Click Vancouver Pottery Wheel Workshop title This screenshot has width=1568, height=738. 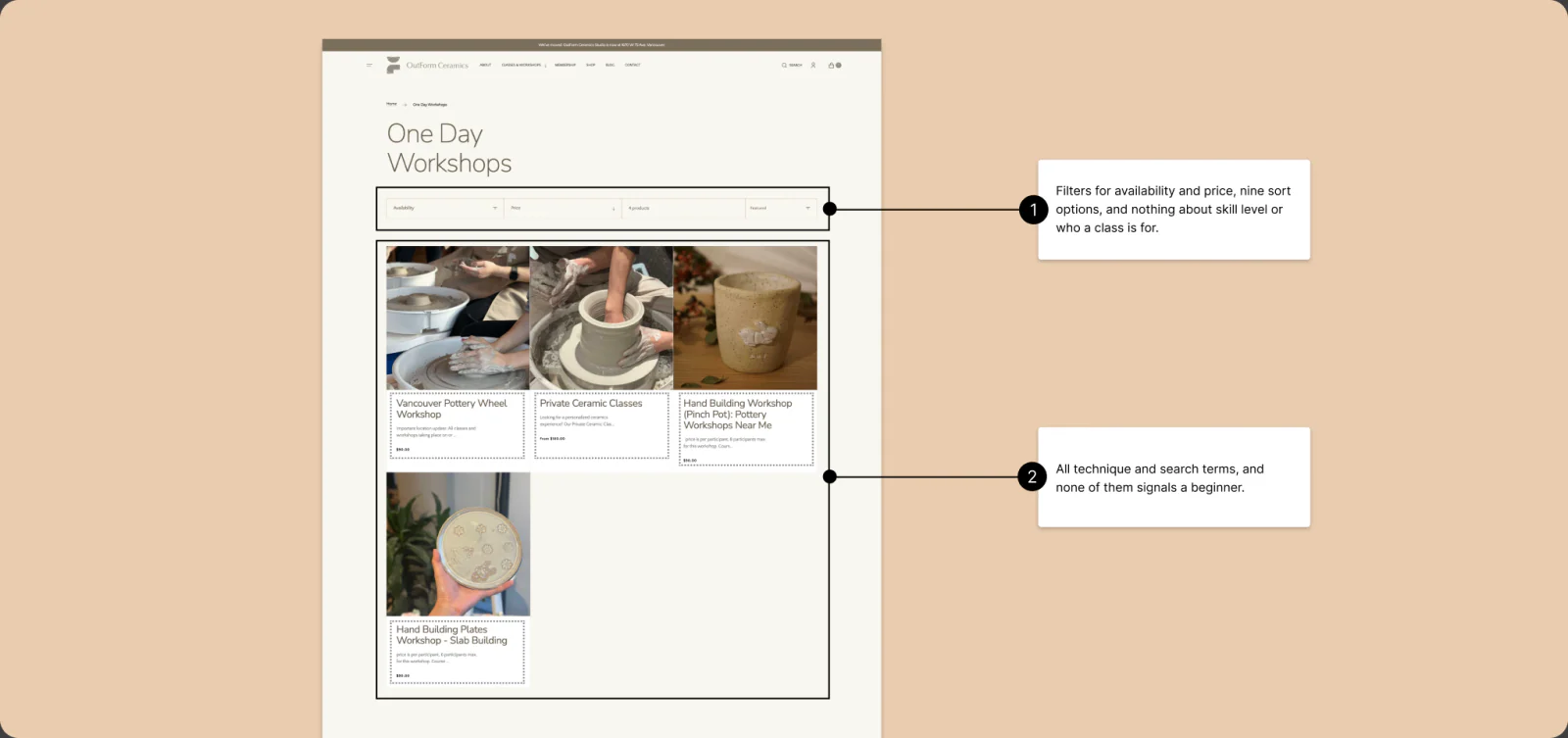[452, 409]
